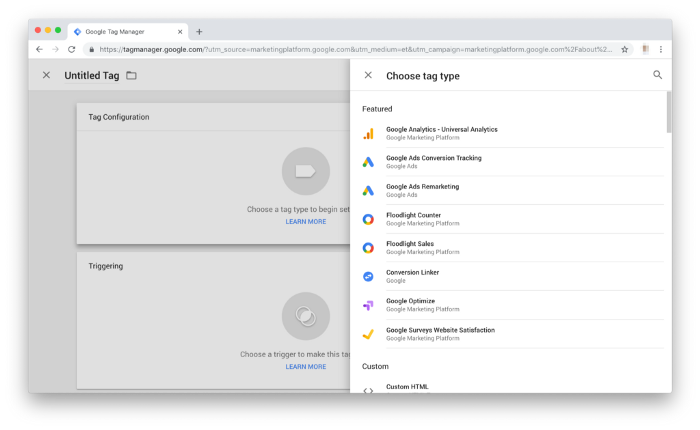Select Conversion Linker tag type
Viewport: 700px width, 430px height.
pos(512,276)
